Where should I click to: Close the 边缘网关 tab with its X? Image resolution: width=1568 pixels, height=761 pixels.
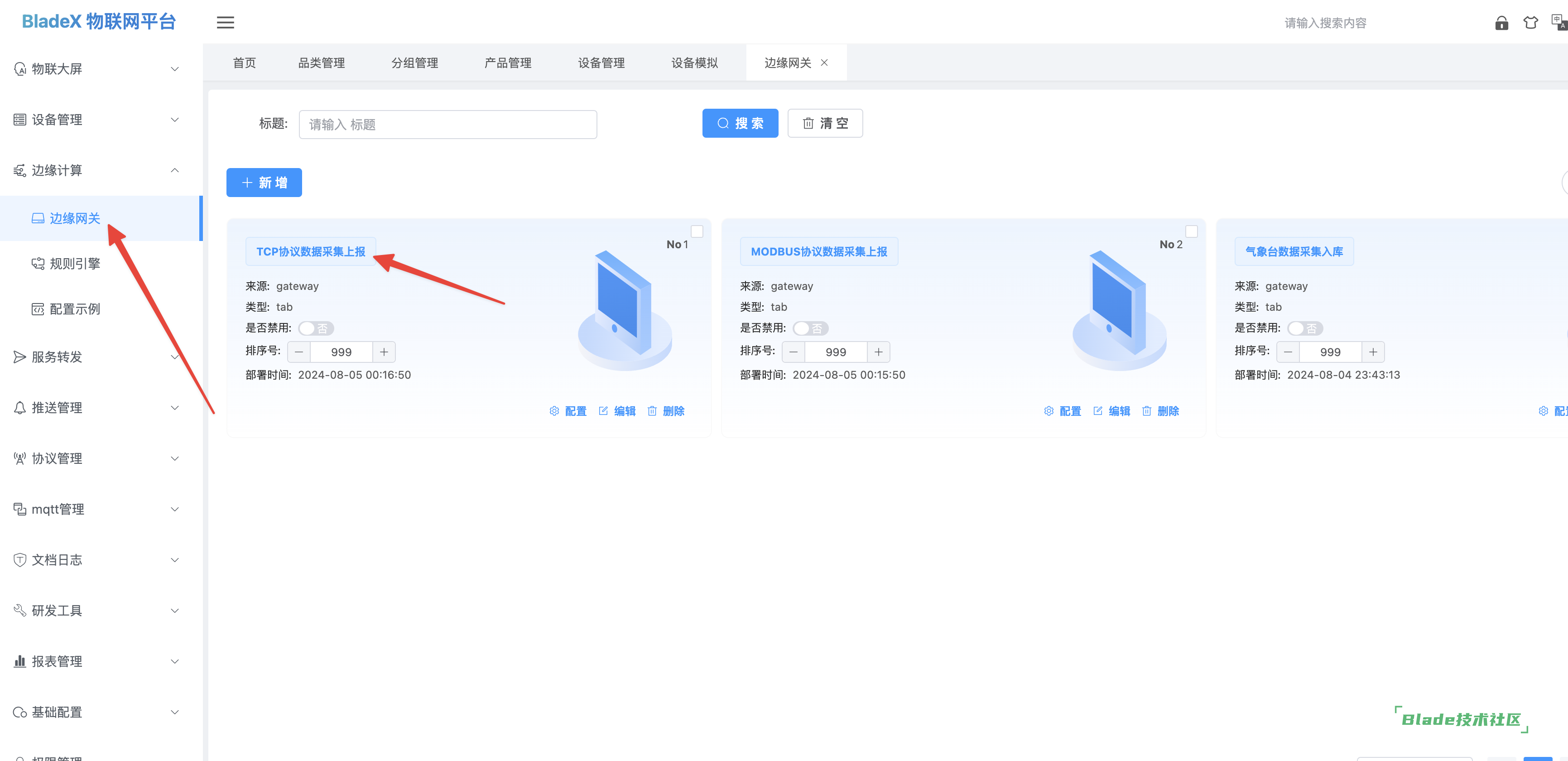(x=824, y=63)
